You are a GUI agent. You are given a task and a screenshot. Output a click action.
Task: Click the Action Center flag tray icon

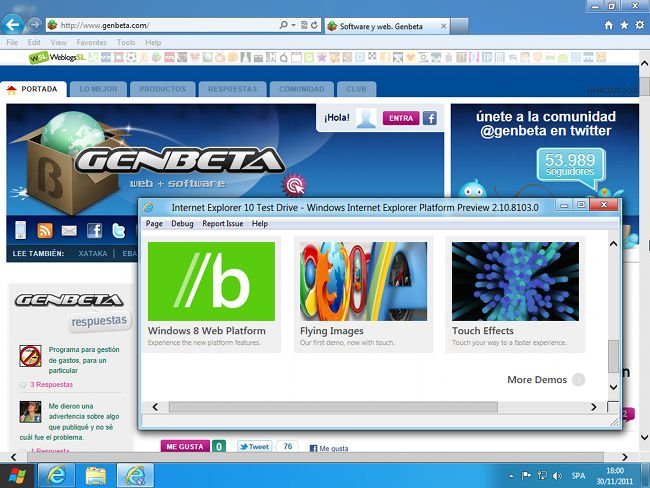526,476
